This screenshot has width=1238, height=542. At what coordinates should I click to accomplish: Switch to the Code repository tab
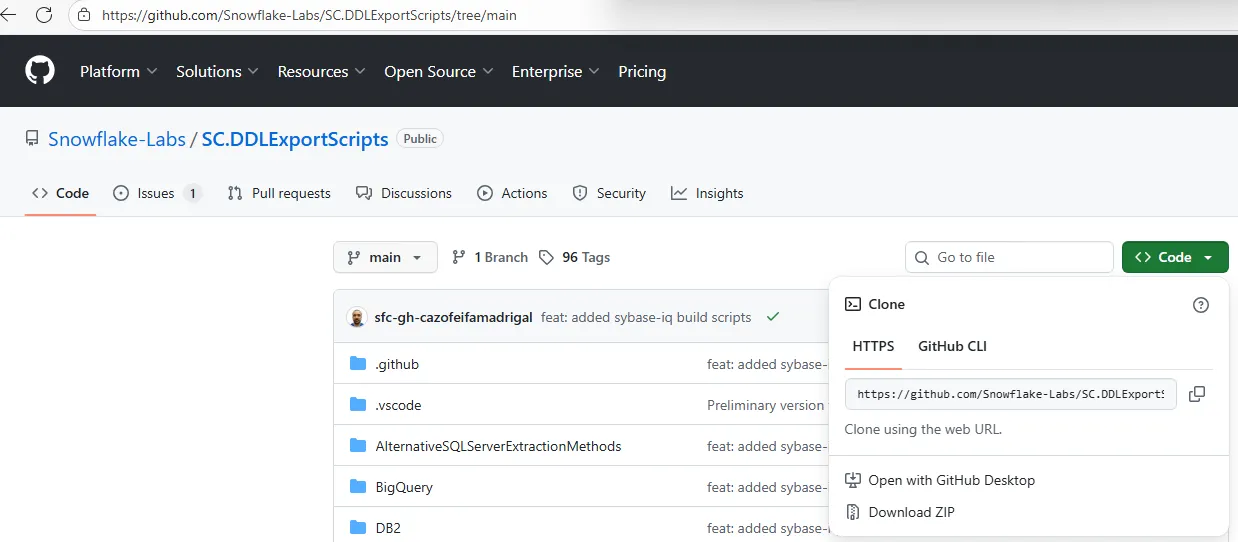pos(60,193)
